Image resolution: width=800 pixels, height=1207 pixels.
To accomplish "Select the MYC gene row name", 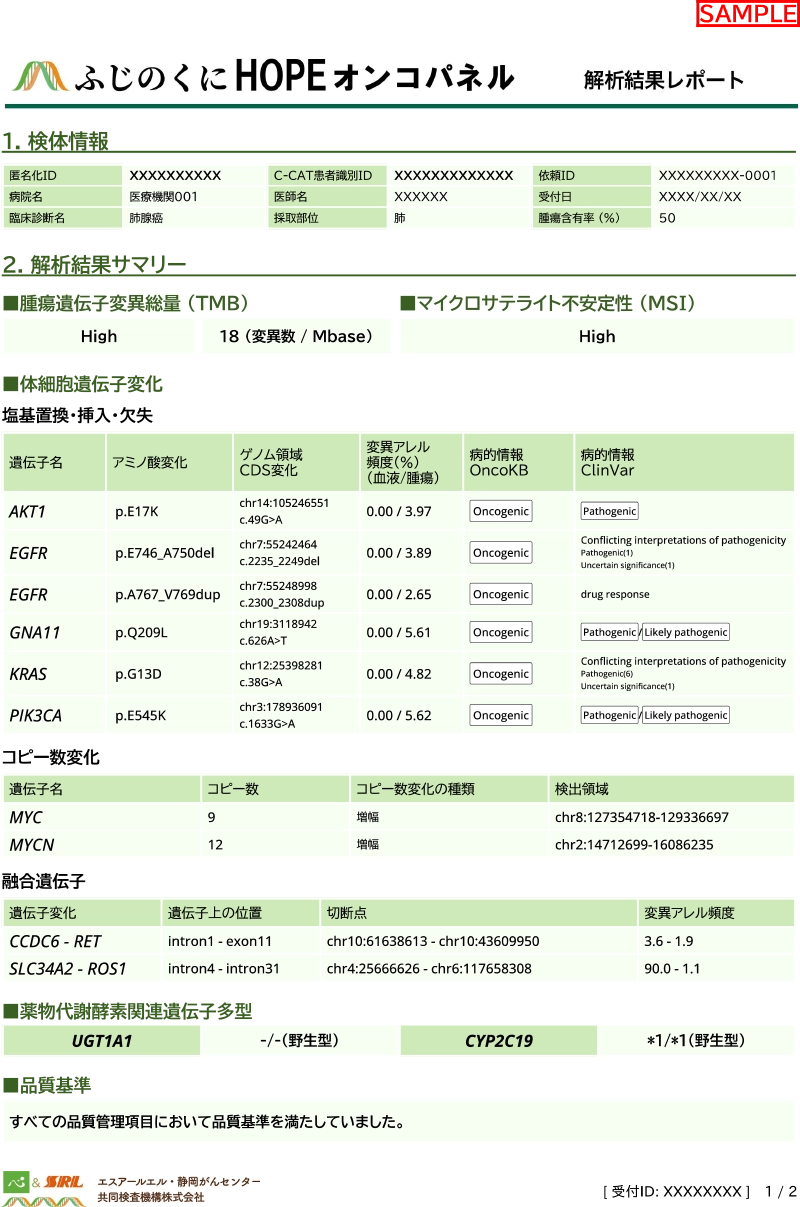I will (26, 817).
